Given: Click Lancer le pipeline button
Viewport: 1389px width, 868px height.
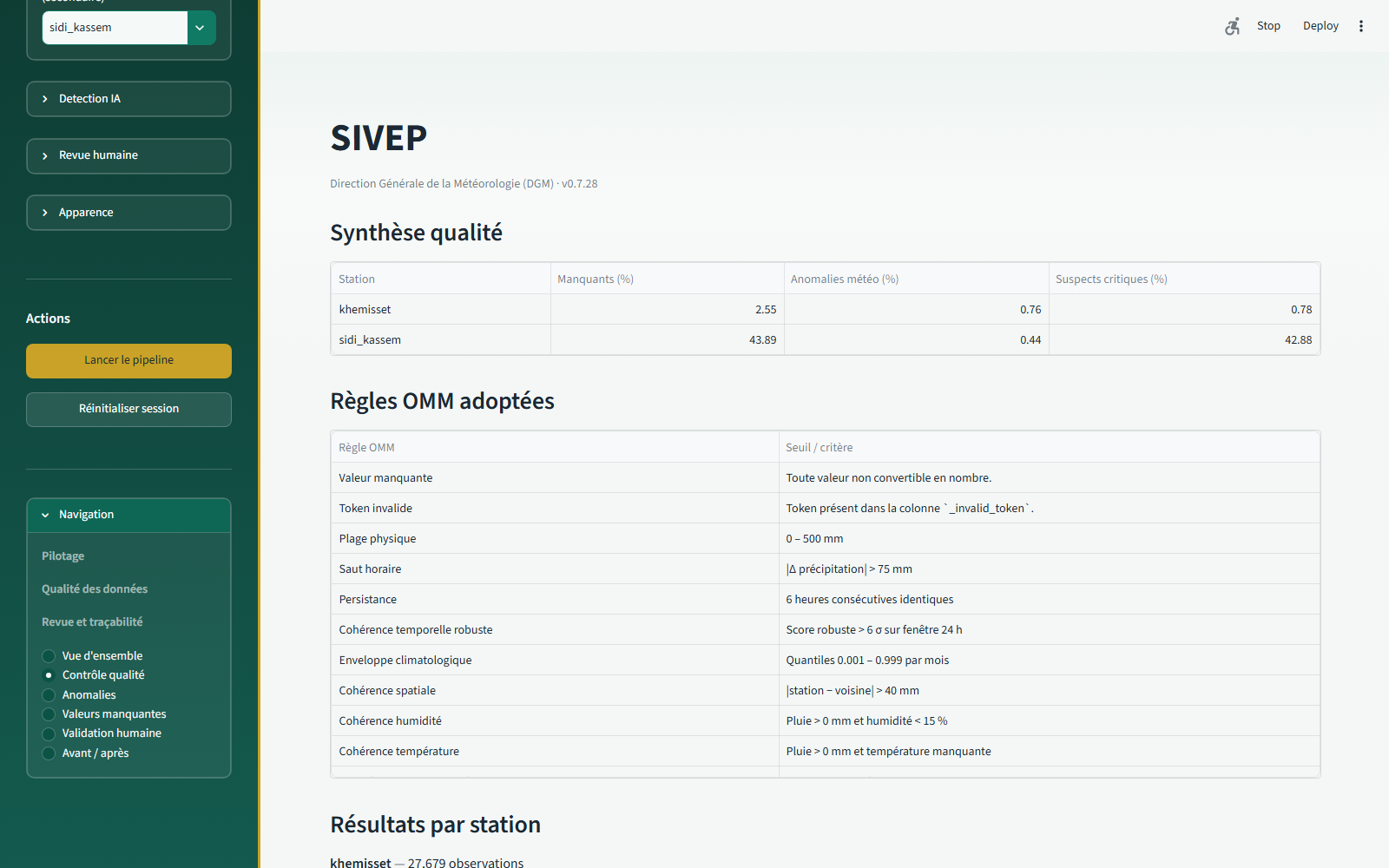Looking at the screenshot, I should click(128, 360).
